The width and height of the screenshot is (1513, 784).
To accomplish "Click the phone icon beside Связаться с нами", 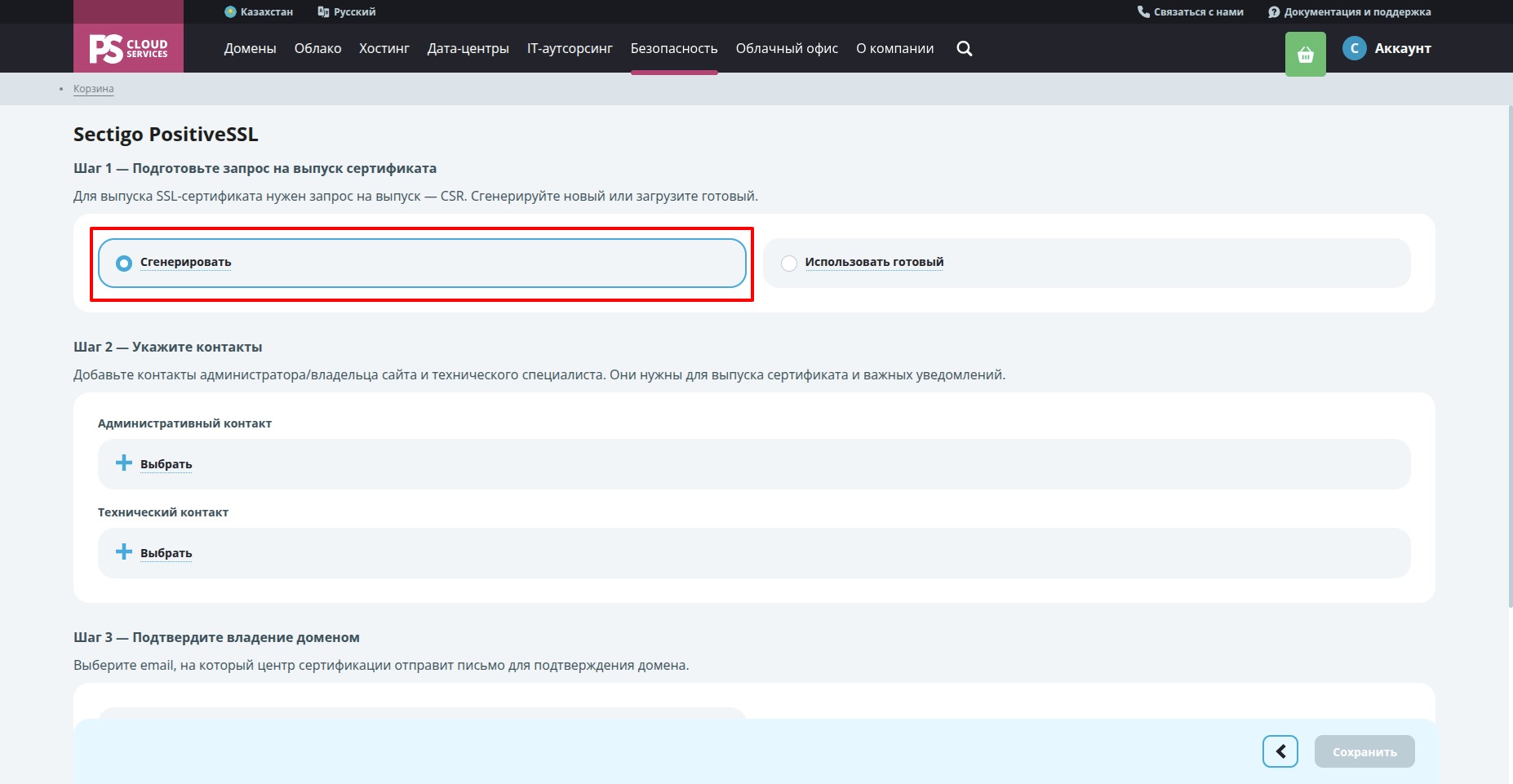I will [1143, 11].
